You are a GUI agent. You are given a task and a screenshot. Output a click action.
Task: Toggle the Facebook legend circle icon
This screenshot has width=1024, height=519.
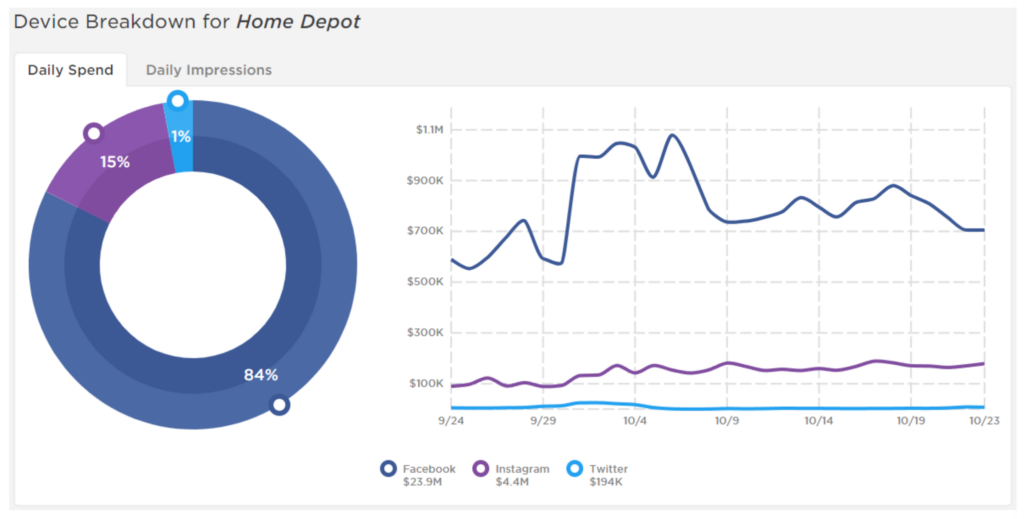click(389, 469)
